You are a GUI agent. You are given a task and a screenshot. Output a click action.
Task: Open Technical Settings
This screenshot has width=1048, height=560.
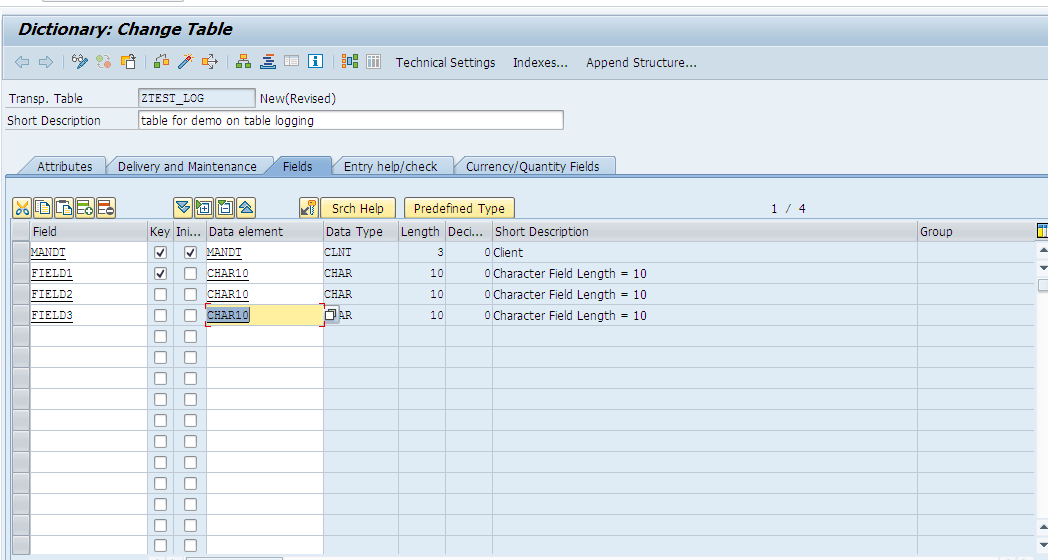coord(445,62)
